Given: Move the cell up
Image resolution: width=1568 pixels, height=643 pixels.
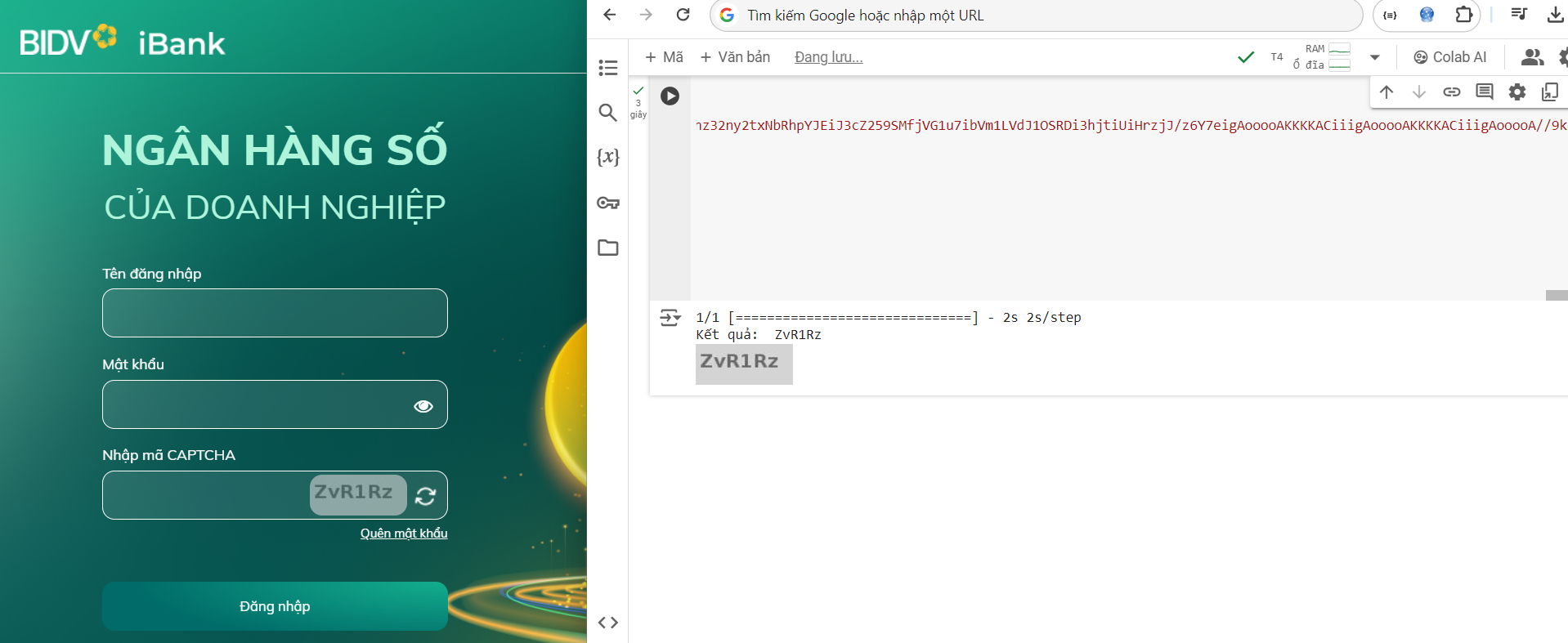Looking at the screenshot, I should click(1387, 92).
